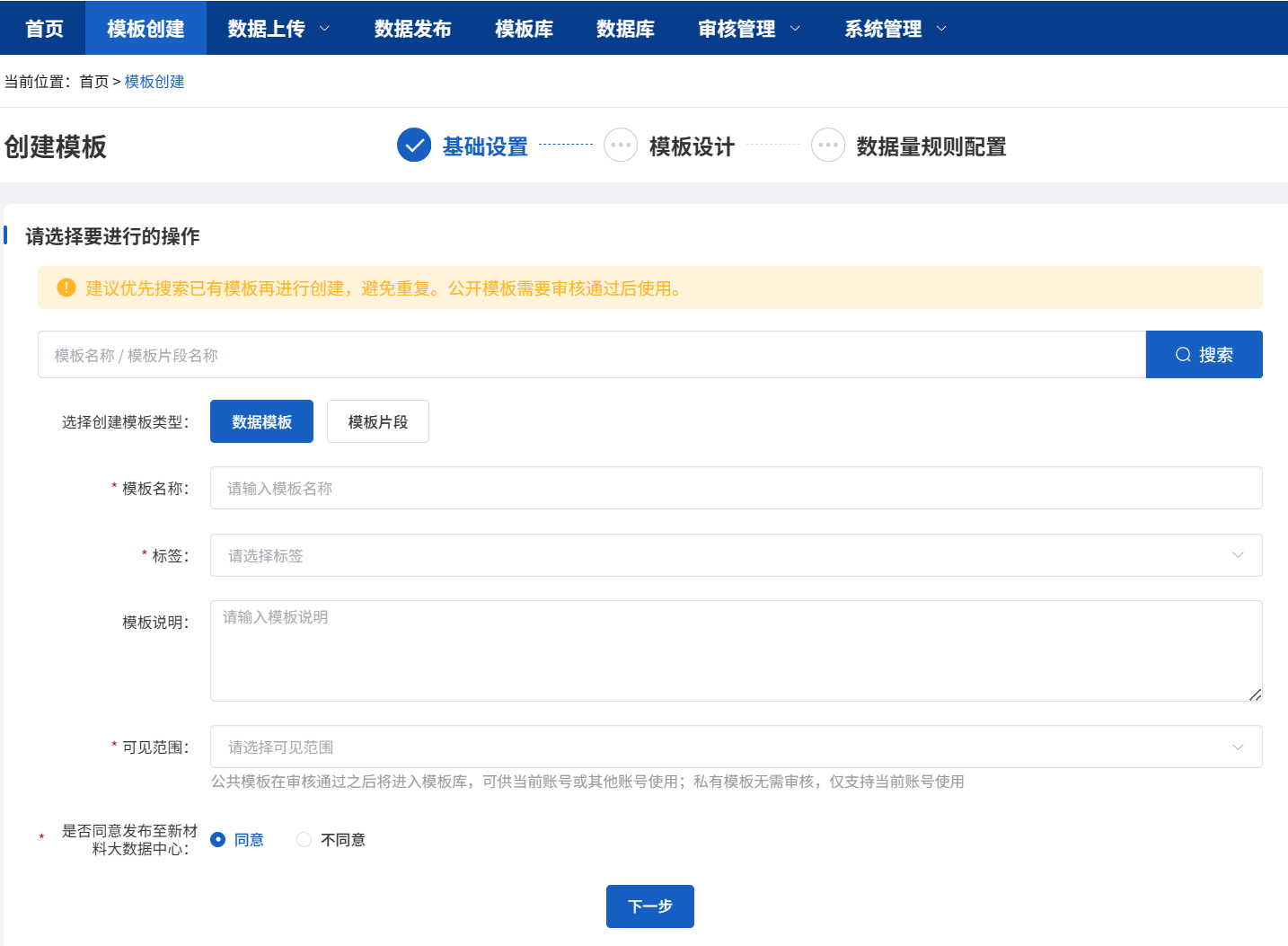This screenshot has height=946, width=1288.
Task: Open the 可见范围 dropdown selector
Action: [x=736, y=747]
